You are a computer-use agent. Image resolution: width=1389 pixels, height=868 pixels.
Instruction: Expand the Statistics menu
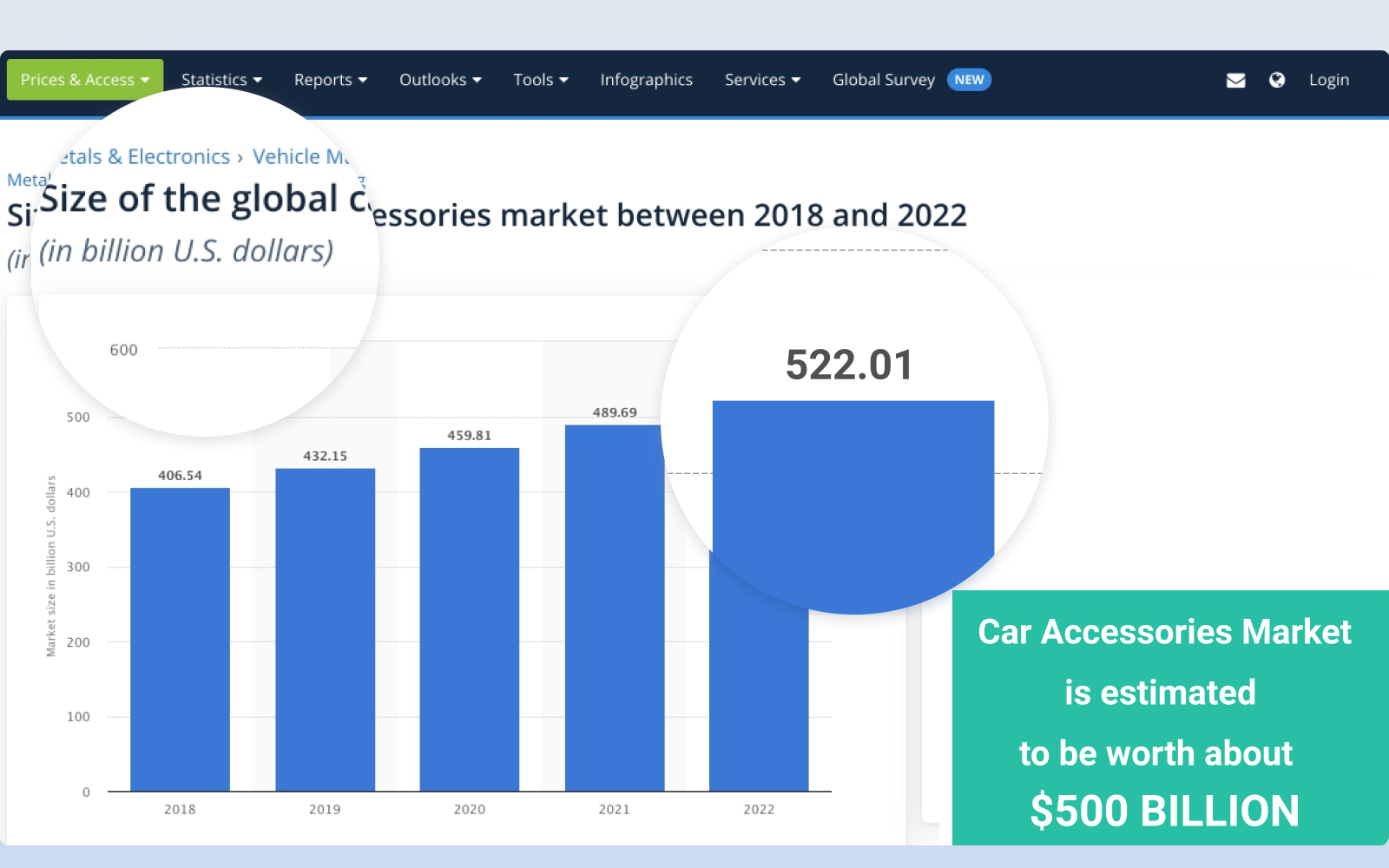click(x=221, y=80)
